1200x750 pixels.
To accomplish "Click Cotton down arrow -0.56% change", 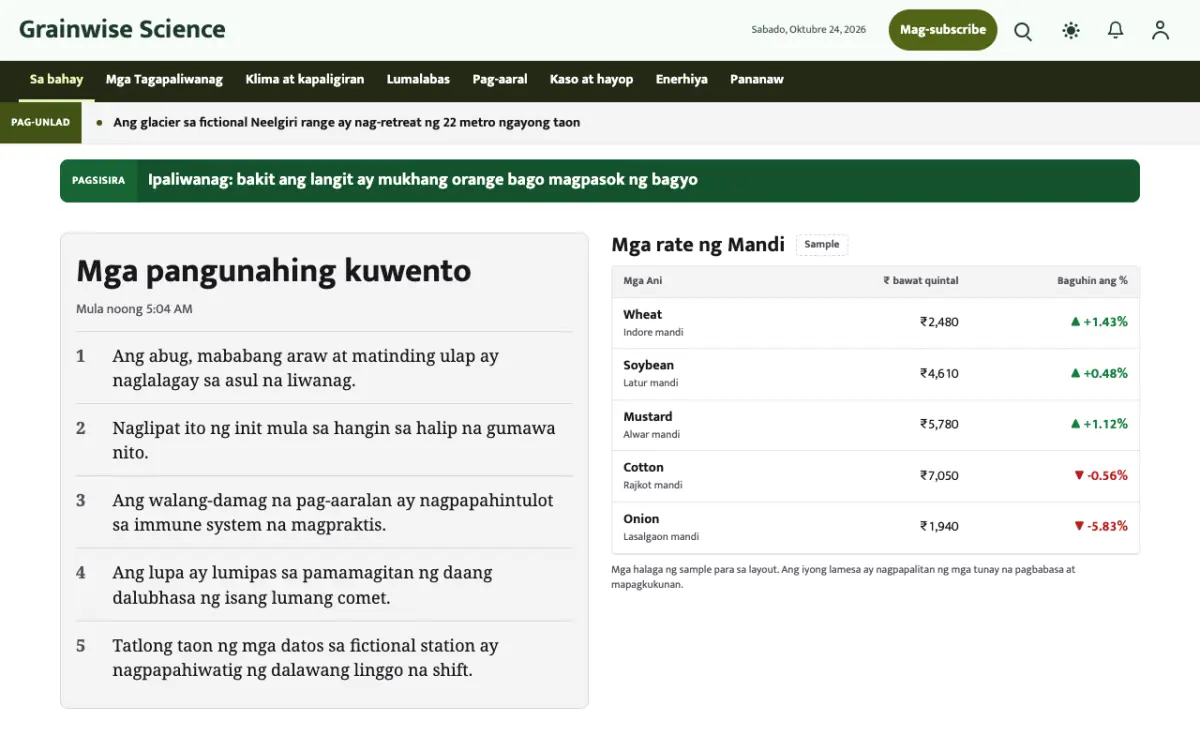I will pyautogui.click(x=1101, y=475).
